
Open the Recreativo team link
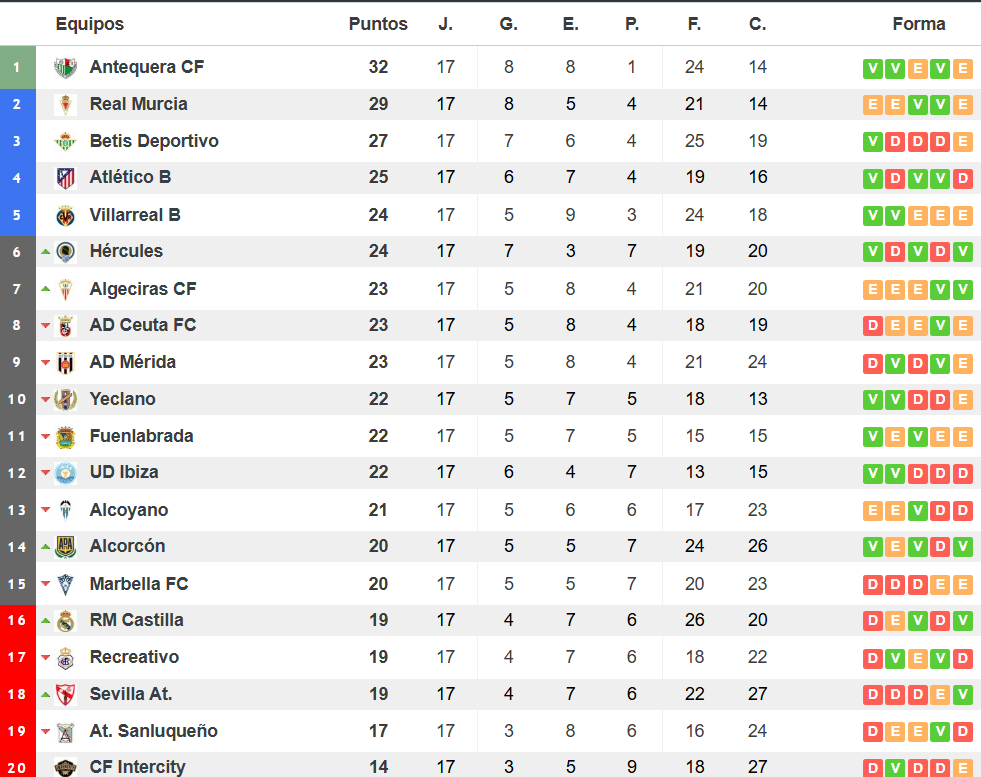coord(134,657)
